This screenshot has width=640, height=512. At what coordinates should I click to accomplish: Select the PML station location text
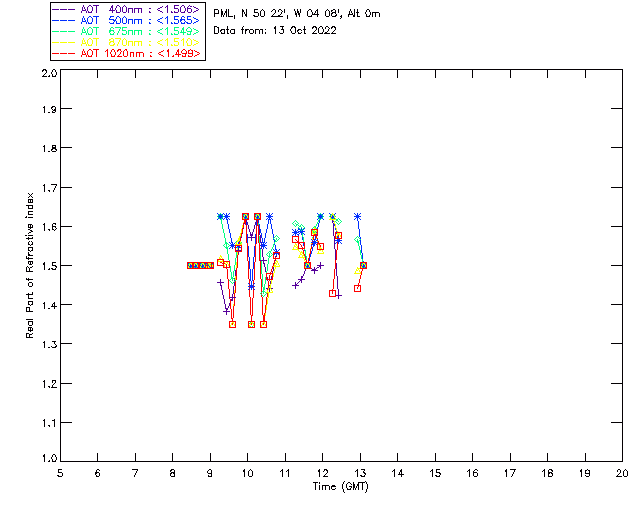297,14
